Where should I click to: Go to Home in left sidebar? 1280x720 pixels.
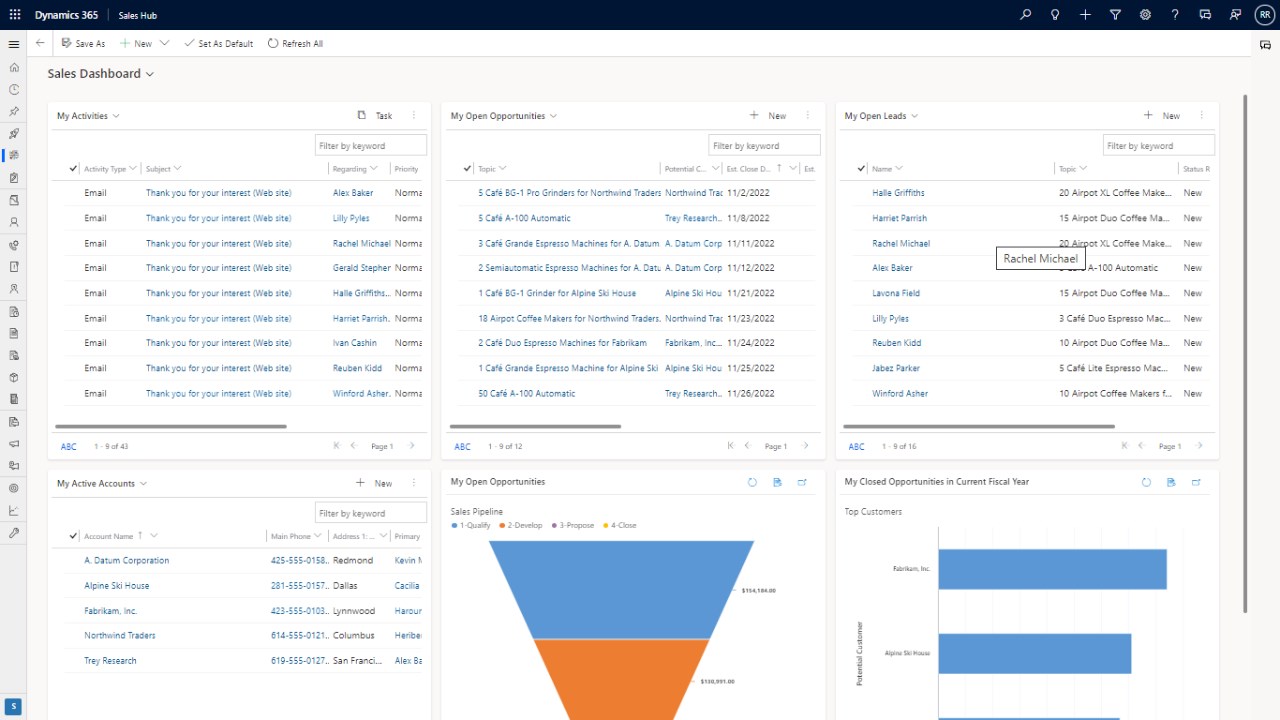[14, 68]
